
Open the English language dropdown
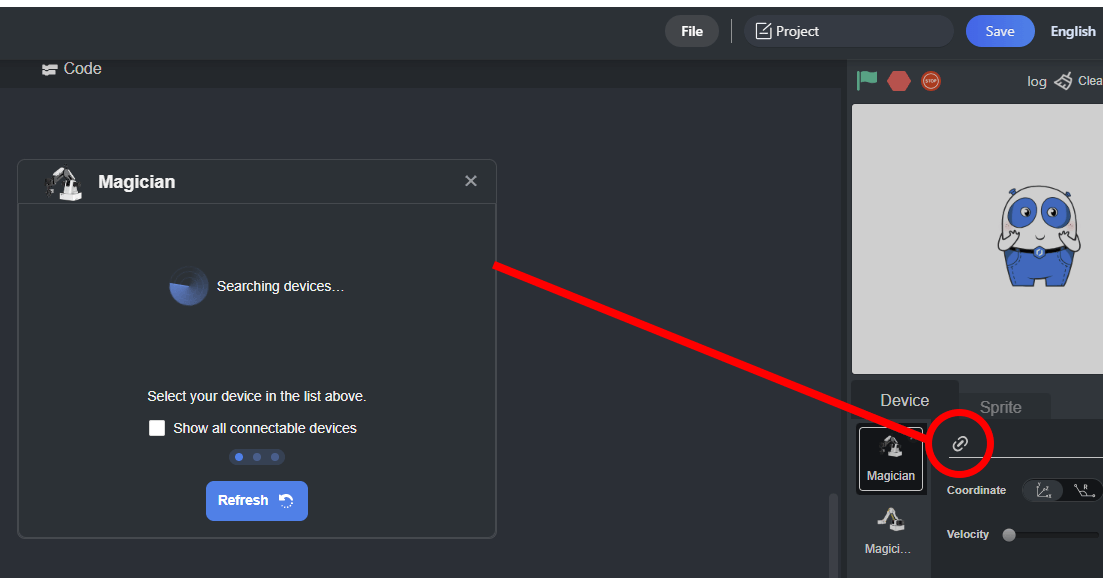[1073, 31]
